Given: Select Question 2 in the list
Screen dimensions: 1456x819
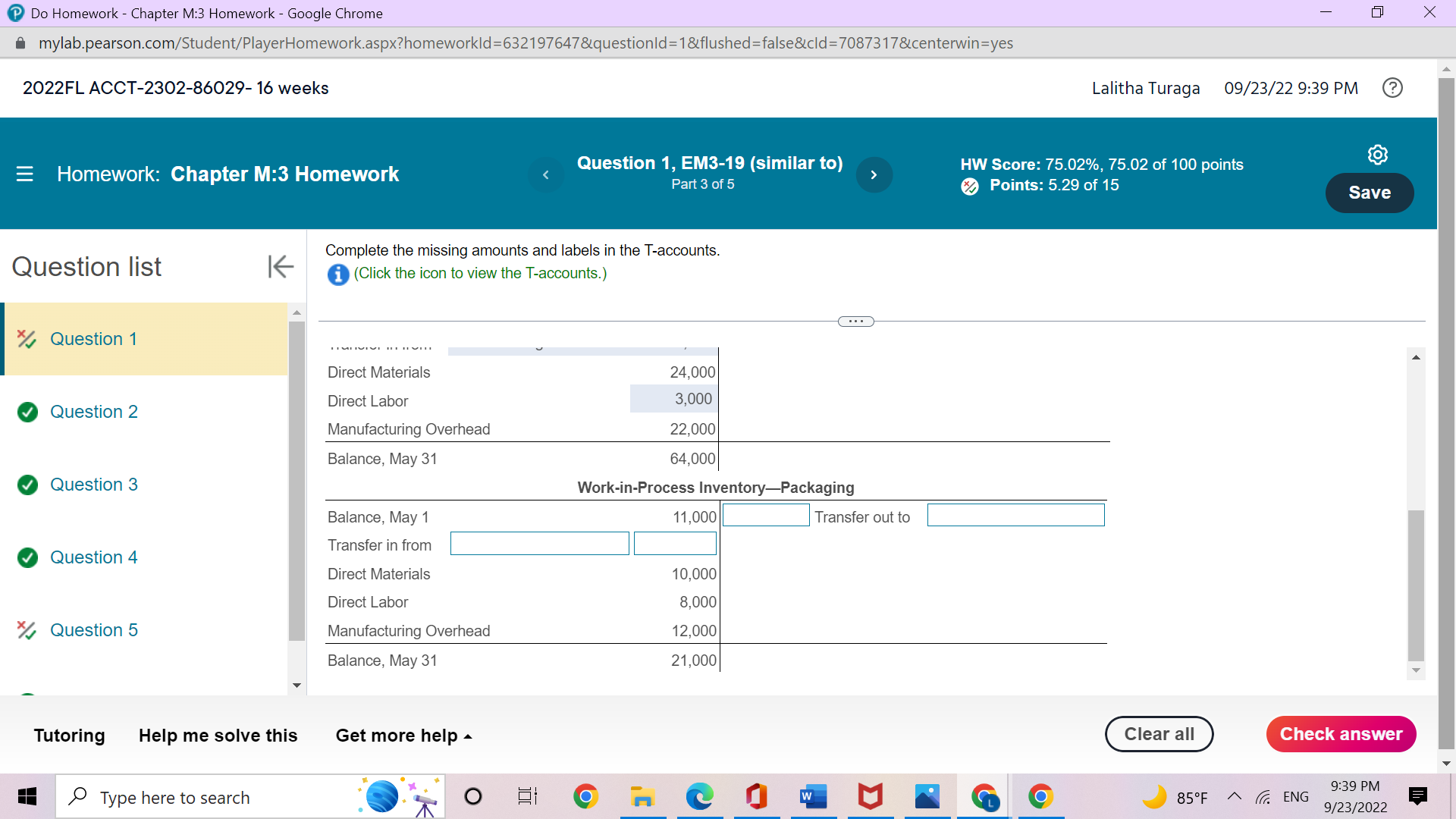Looking at the screenshot, I should [93, 412].
